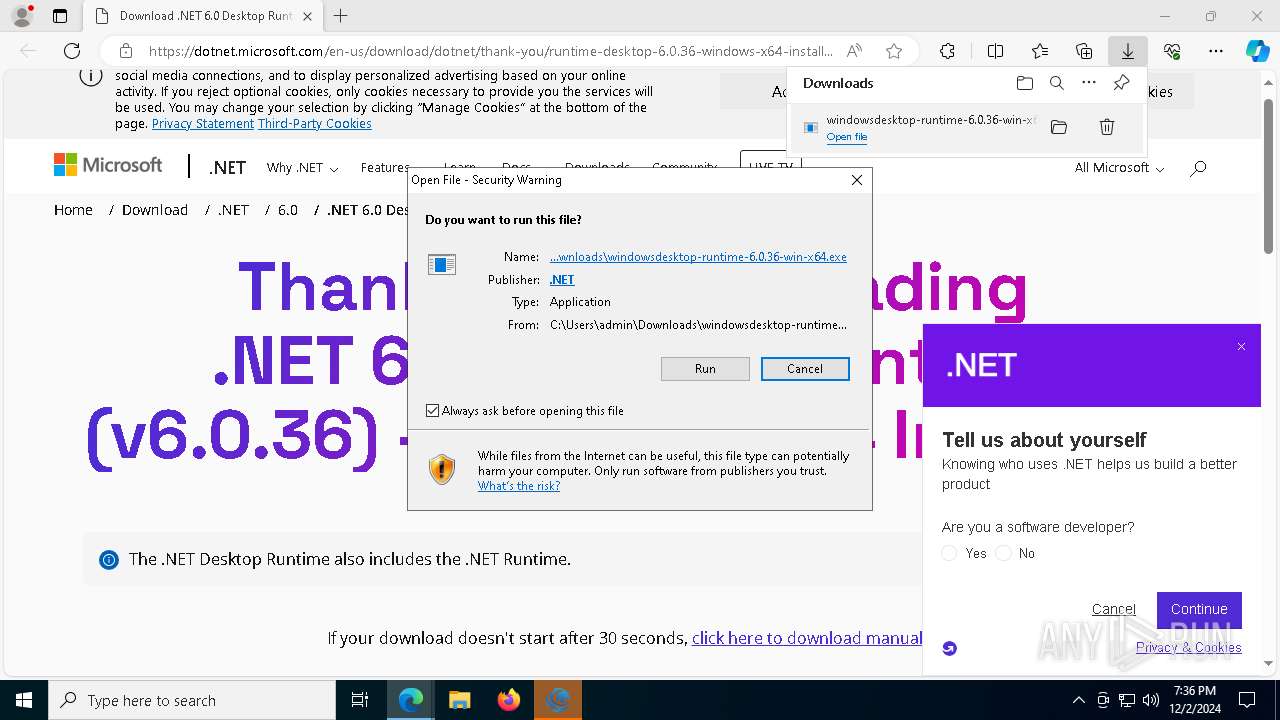This screenshot has width=1280, height=720.
Task: Click the Edge profile avatar icon
Action: 22,16
